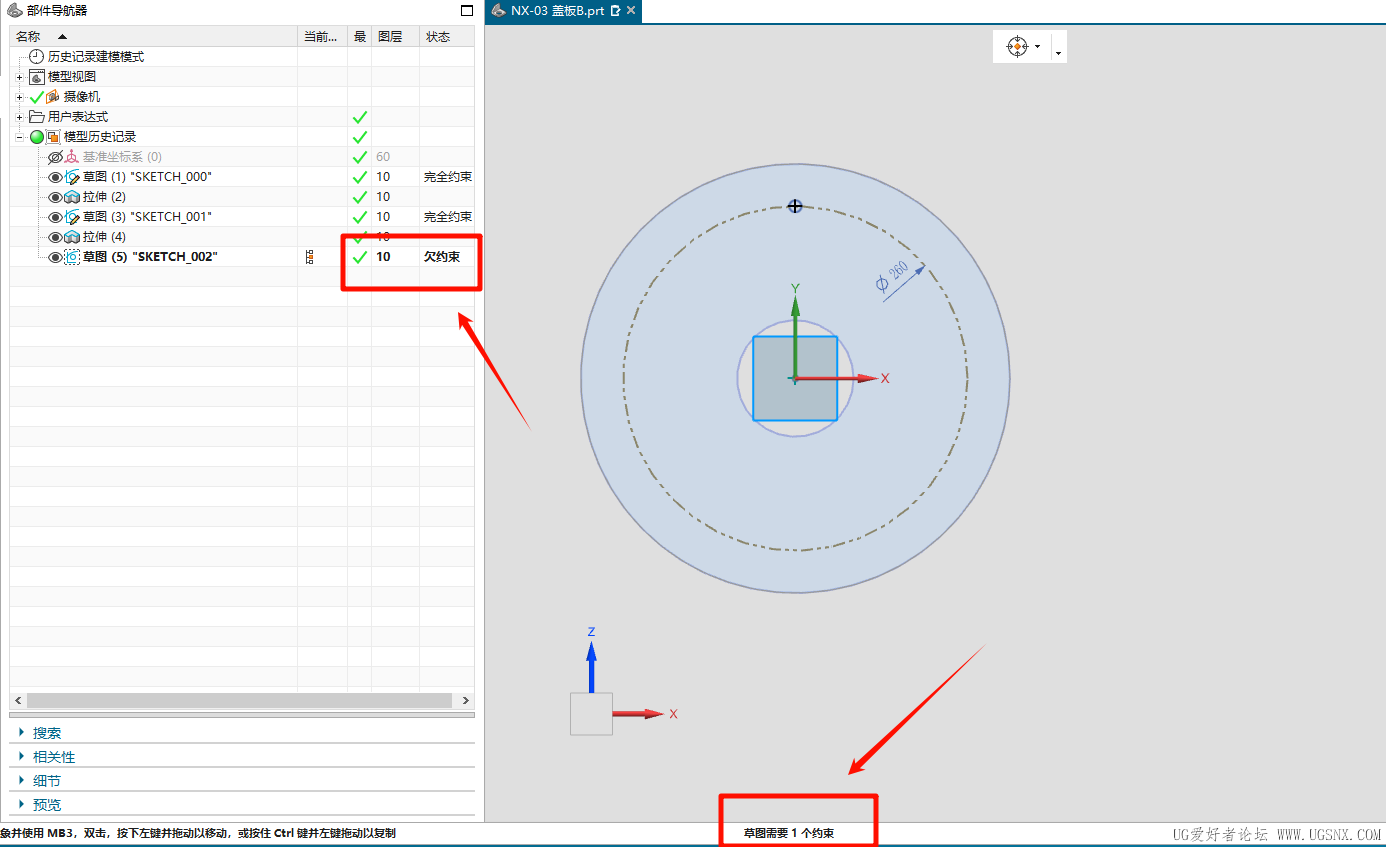Click the snap point target icon in viewport
The height and width of the screenshot is (847, 1386).
(x=1017, y=46)
